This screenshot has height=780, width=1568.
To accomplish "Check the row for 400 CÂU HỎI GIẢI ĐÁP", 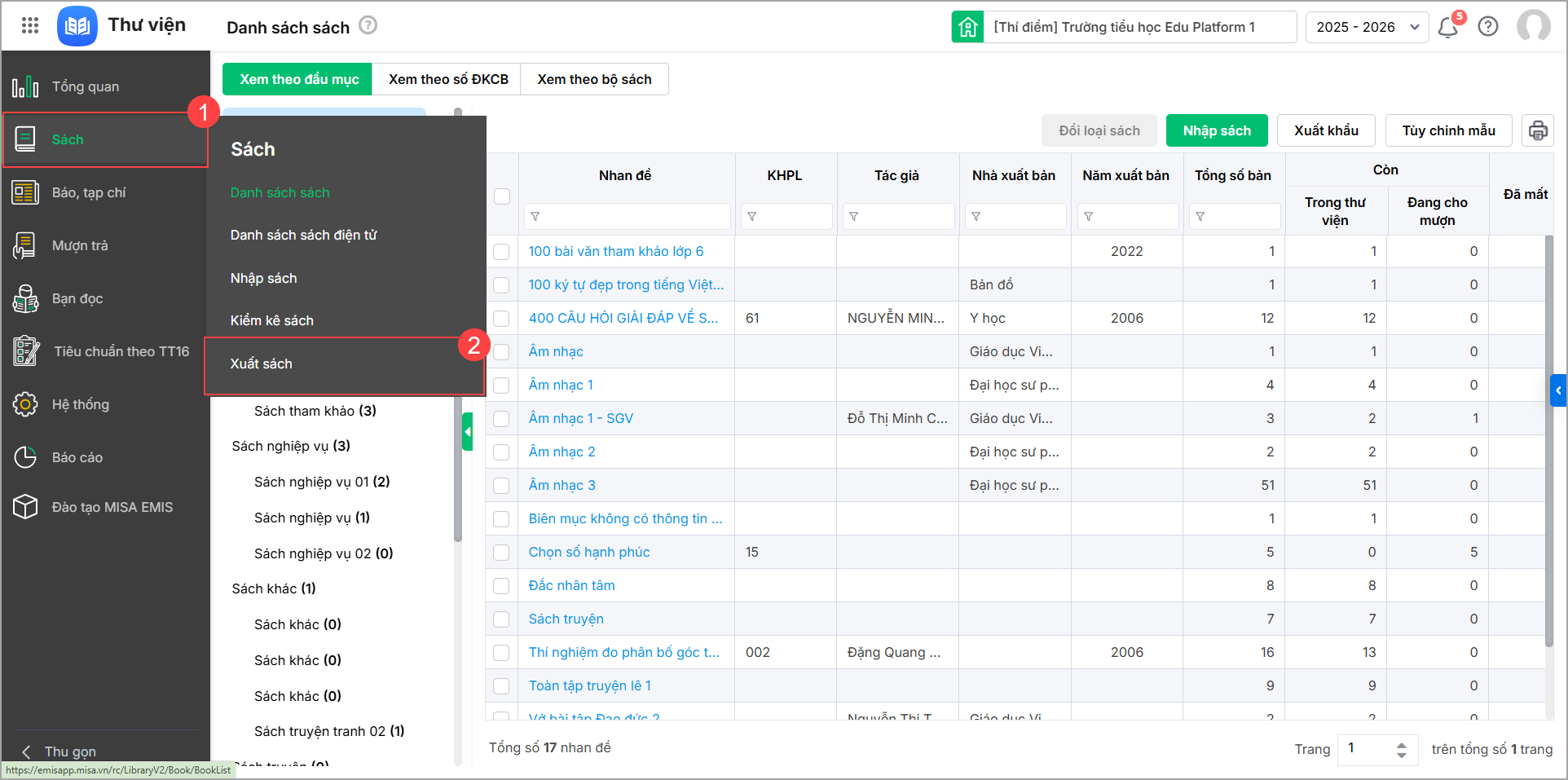I will (502, 319).
